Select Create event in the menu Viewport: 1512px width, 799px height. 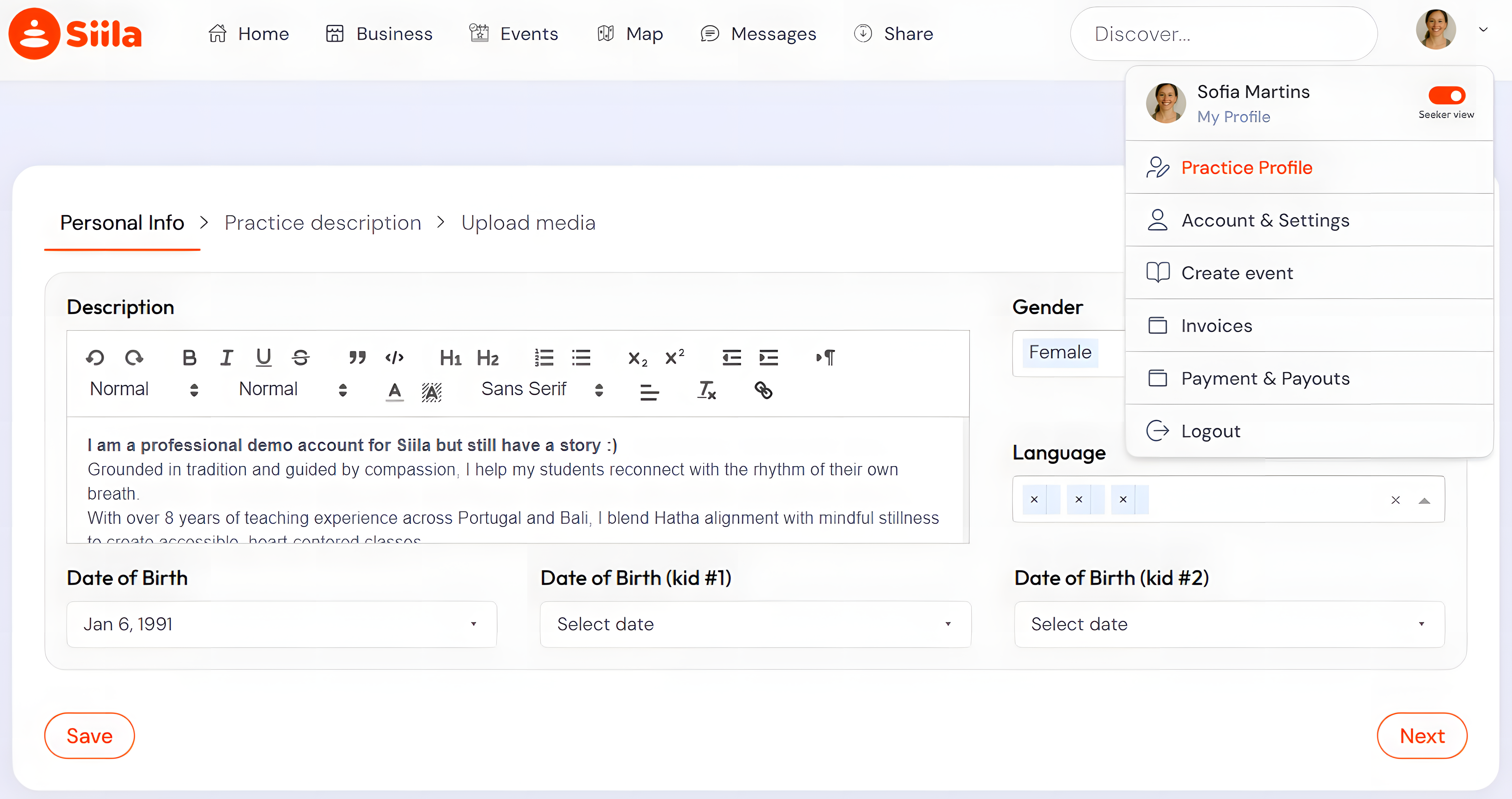tap(1310, 273)
